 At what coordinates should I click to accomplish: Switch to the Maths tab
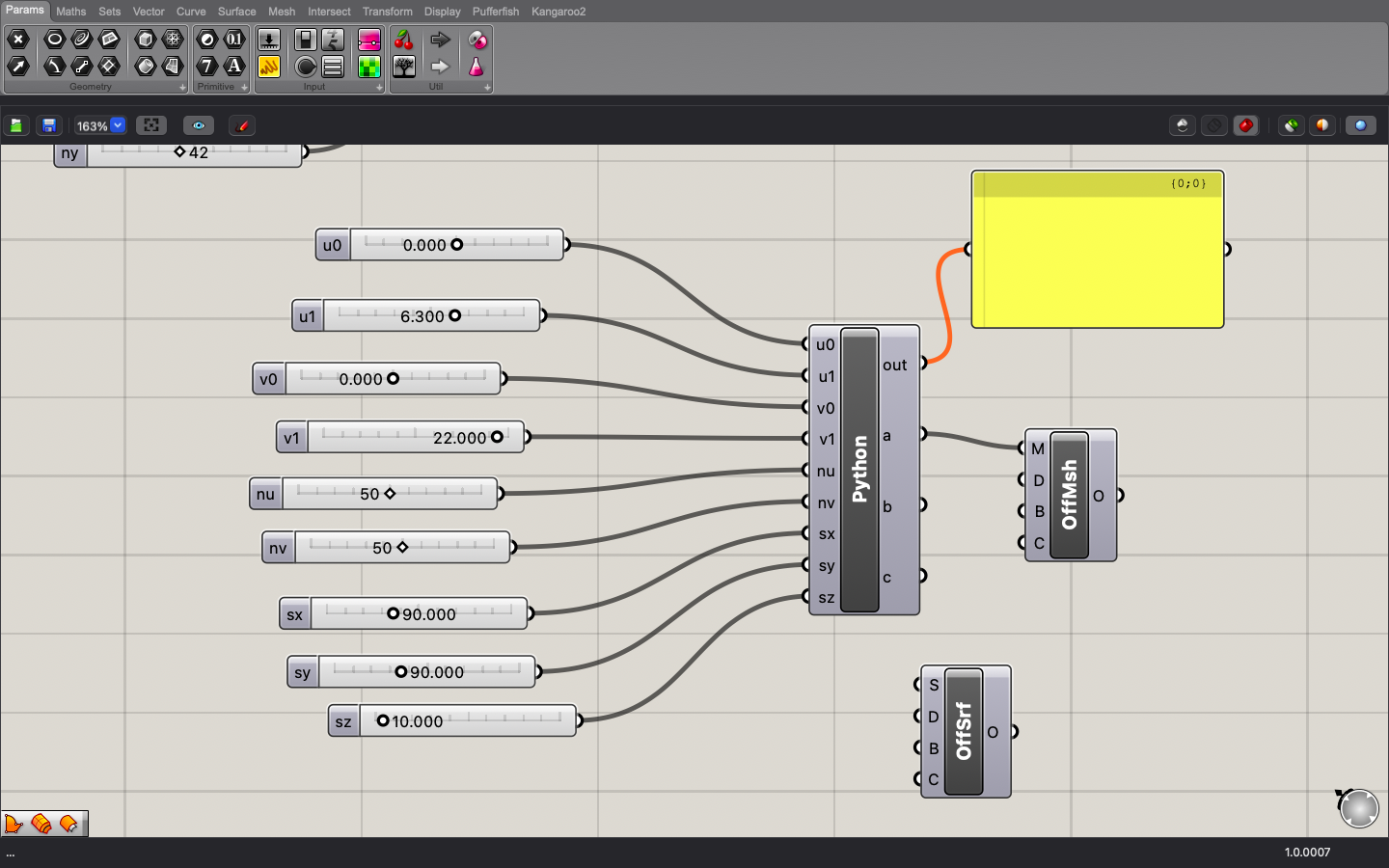(x=71, y=12)
